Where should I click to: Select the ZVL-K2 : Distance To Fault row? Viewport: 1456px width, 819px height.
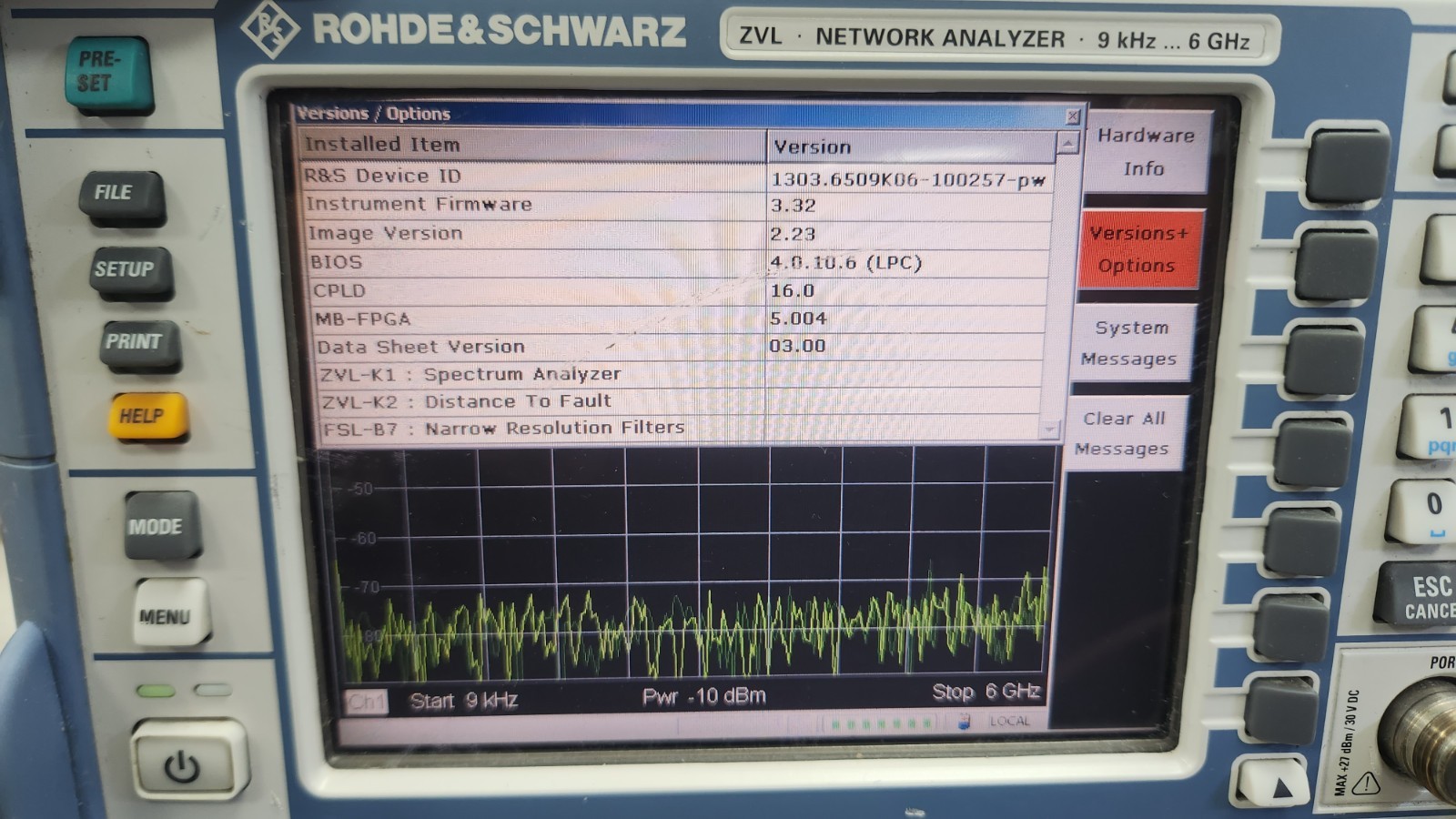pos(680,401)
